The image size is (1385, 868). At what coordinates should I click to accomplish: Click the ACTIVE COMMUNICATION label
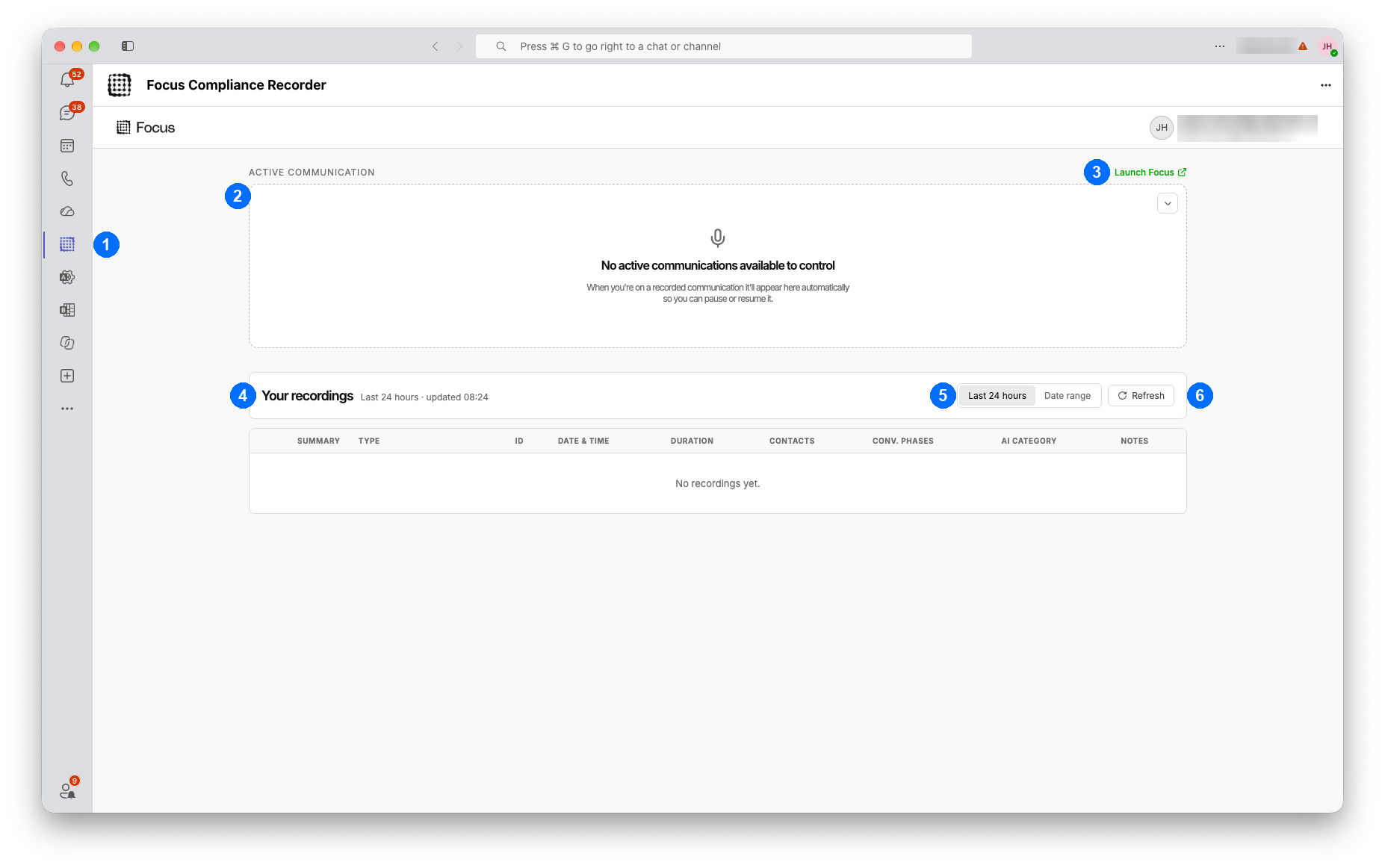pyautogui.click(x=312, y=173)
